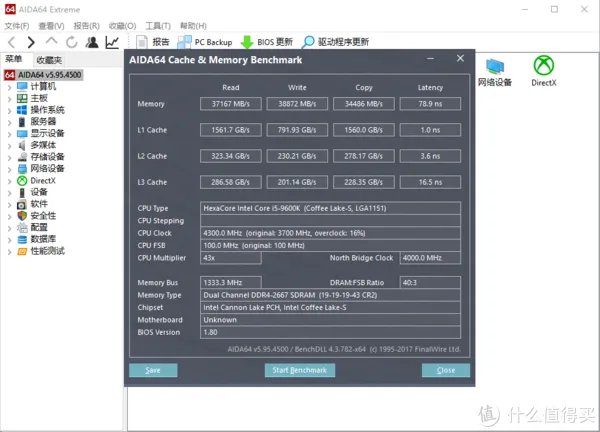600x432 pixels.
Task: Open the DirectX icon in right pane
Action: click(544, 70)
